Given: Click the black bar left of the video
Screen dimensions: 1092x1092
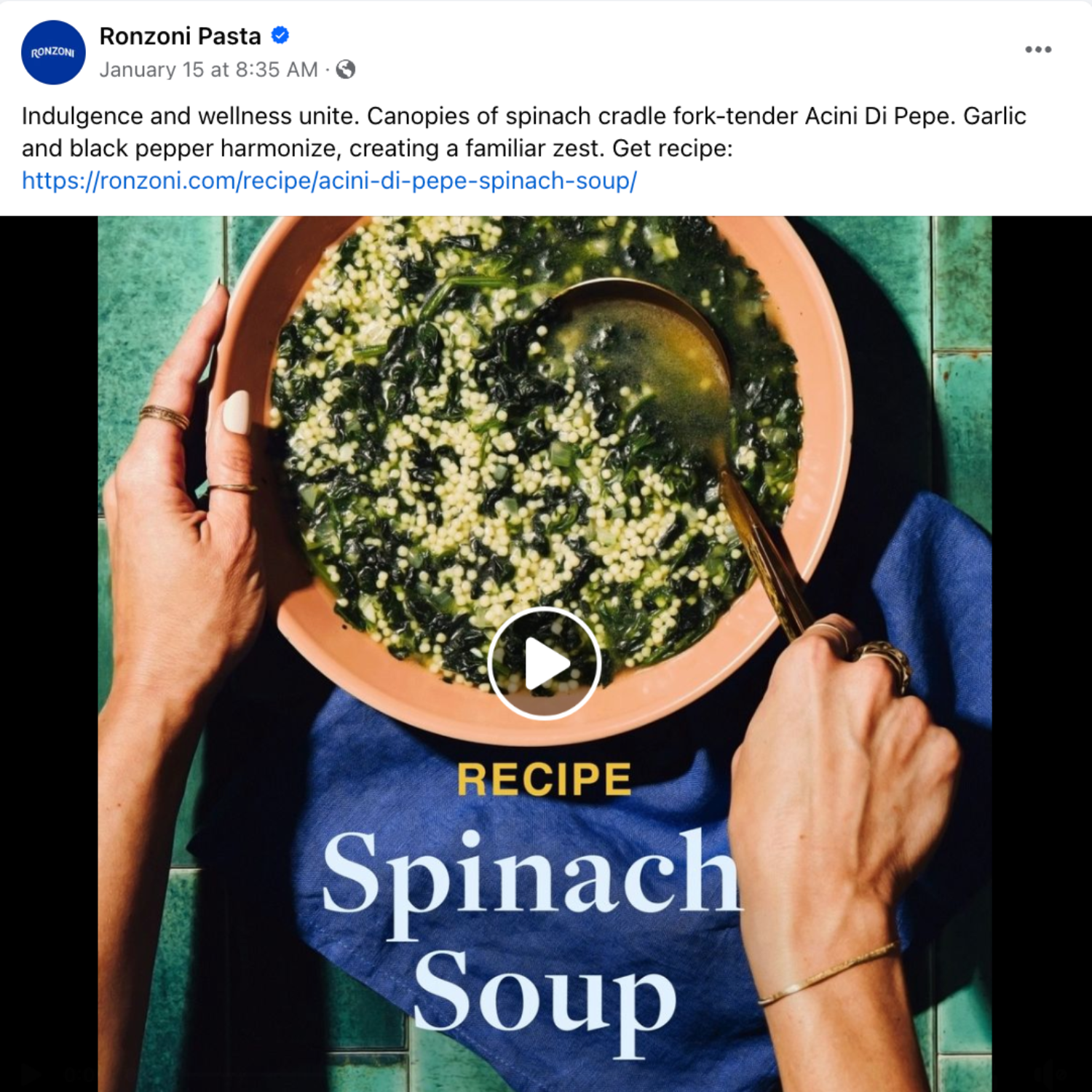Looking at the screenshot, I should 49,654.
